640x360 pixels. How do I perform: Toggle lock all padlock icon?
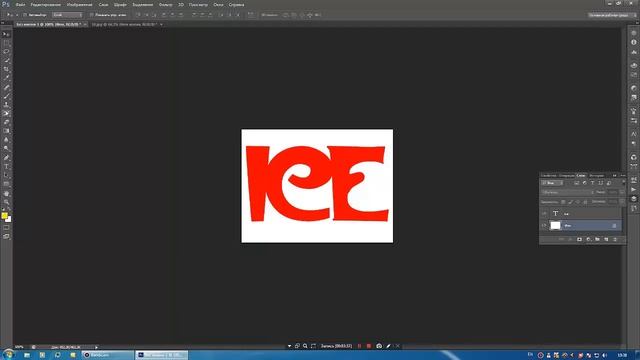(x=585, y=202)
